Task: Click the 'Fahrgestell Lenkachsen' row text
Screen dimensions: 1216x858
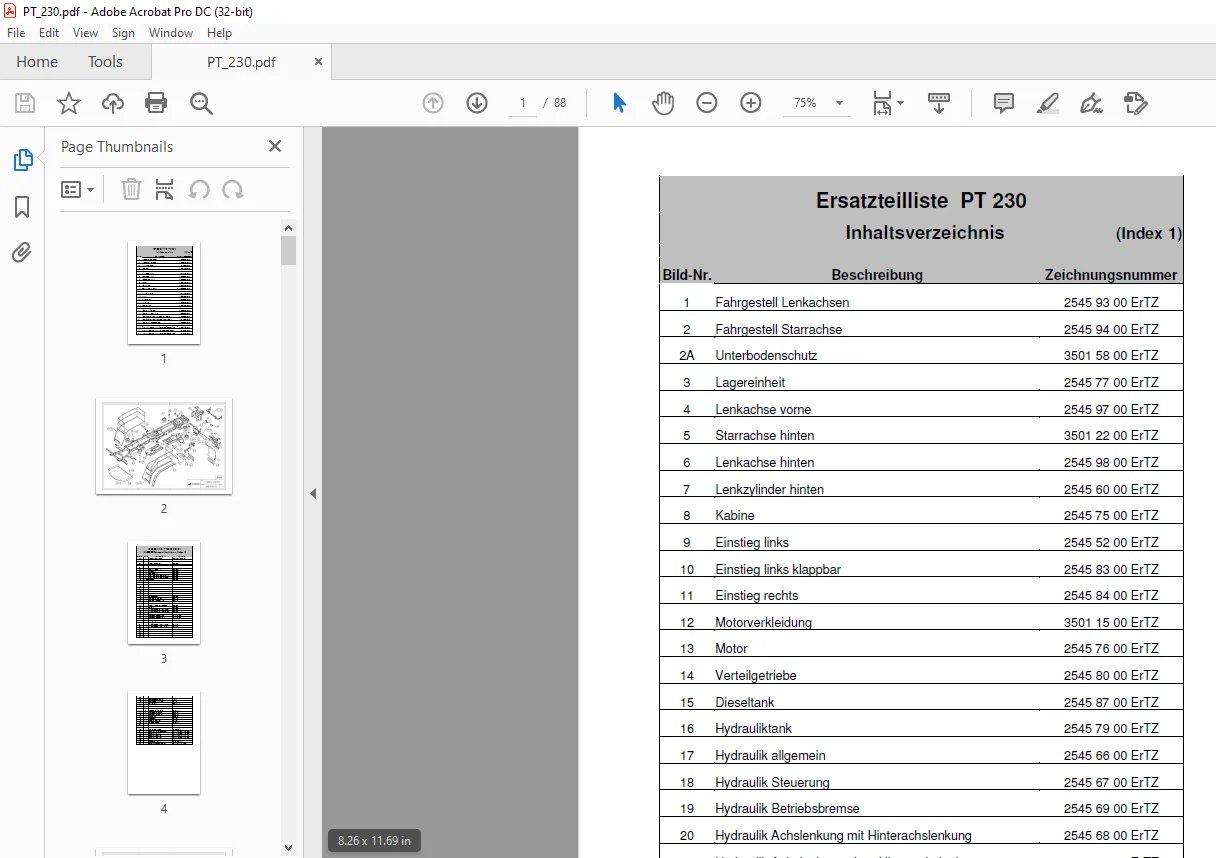Action: click(782, 303)
